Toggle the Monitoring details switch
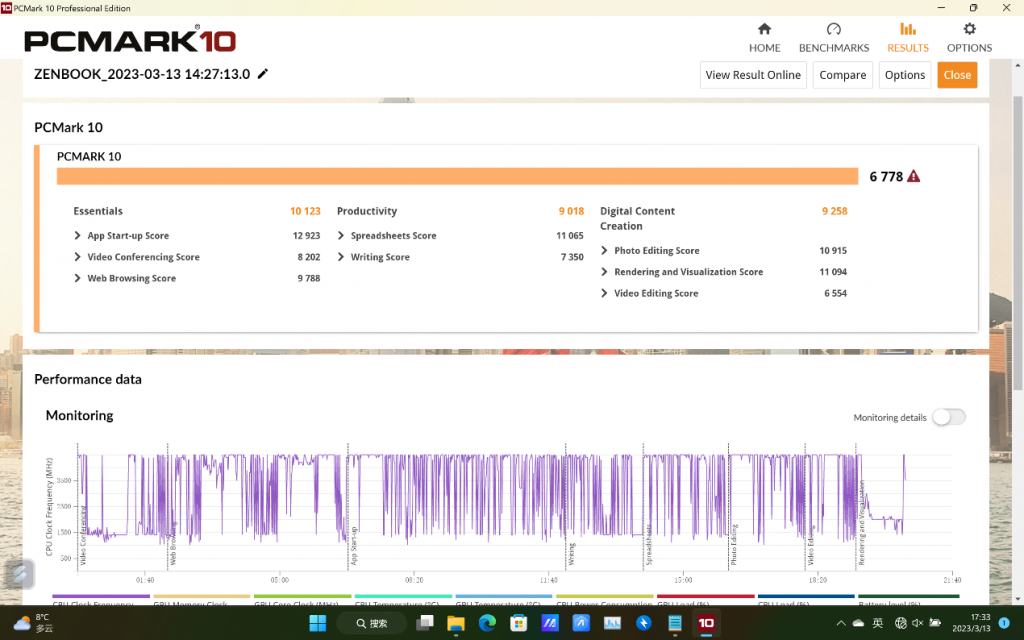 (x=948, y=417)
